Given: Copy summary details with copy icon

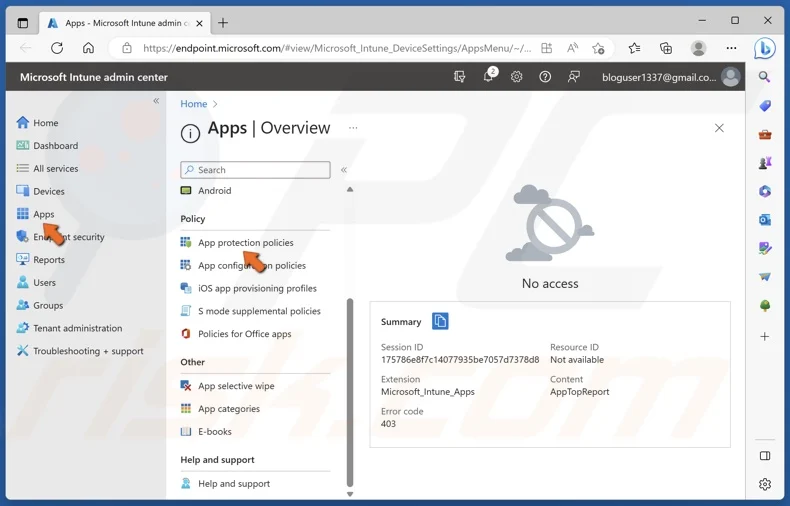Looking at the screenshot, I should point(440,321).
